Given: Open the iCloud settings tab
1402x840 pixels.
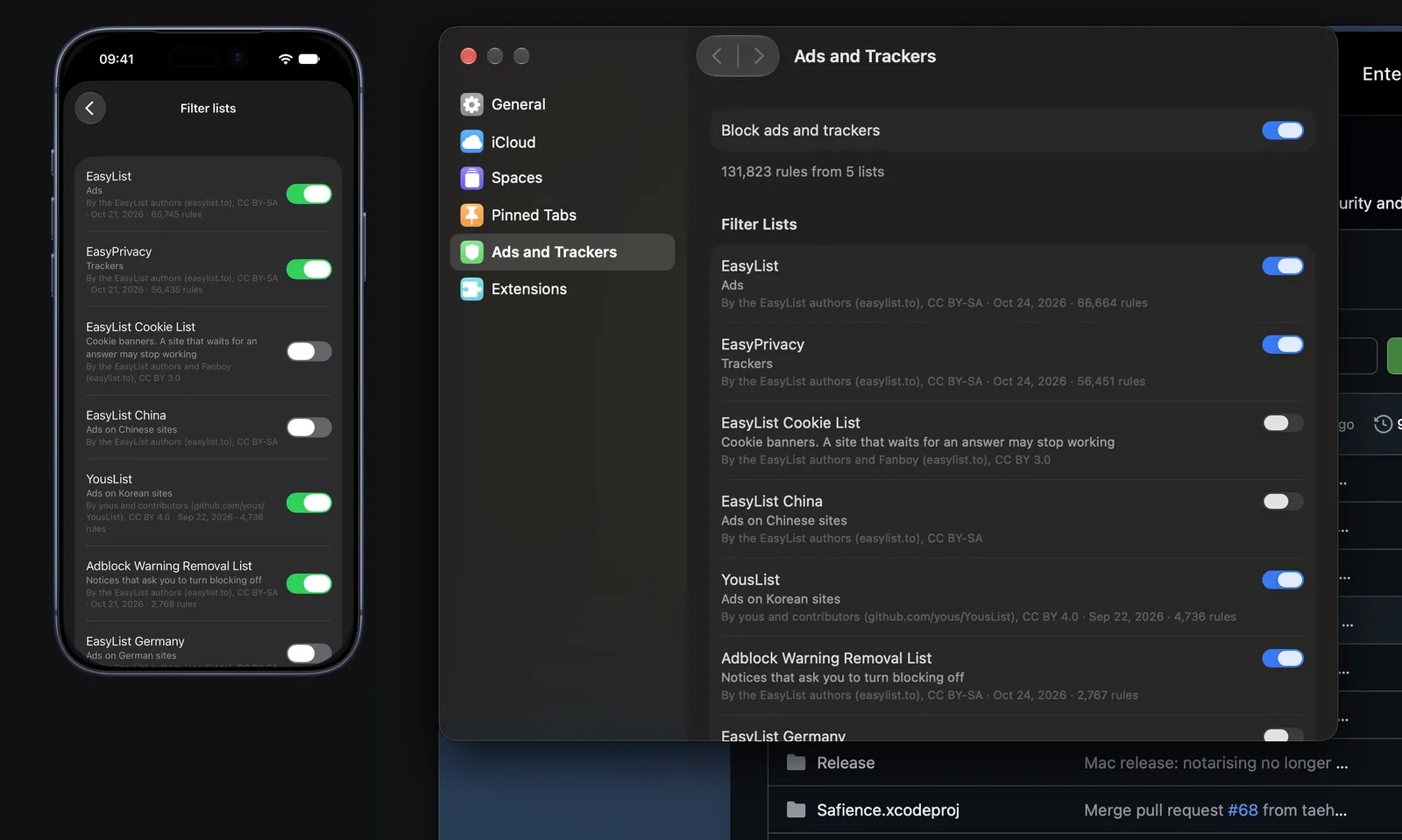Looking at the screenshot, I should coord(562,142).
